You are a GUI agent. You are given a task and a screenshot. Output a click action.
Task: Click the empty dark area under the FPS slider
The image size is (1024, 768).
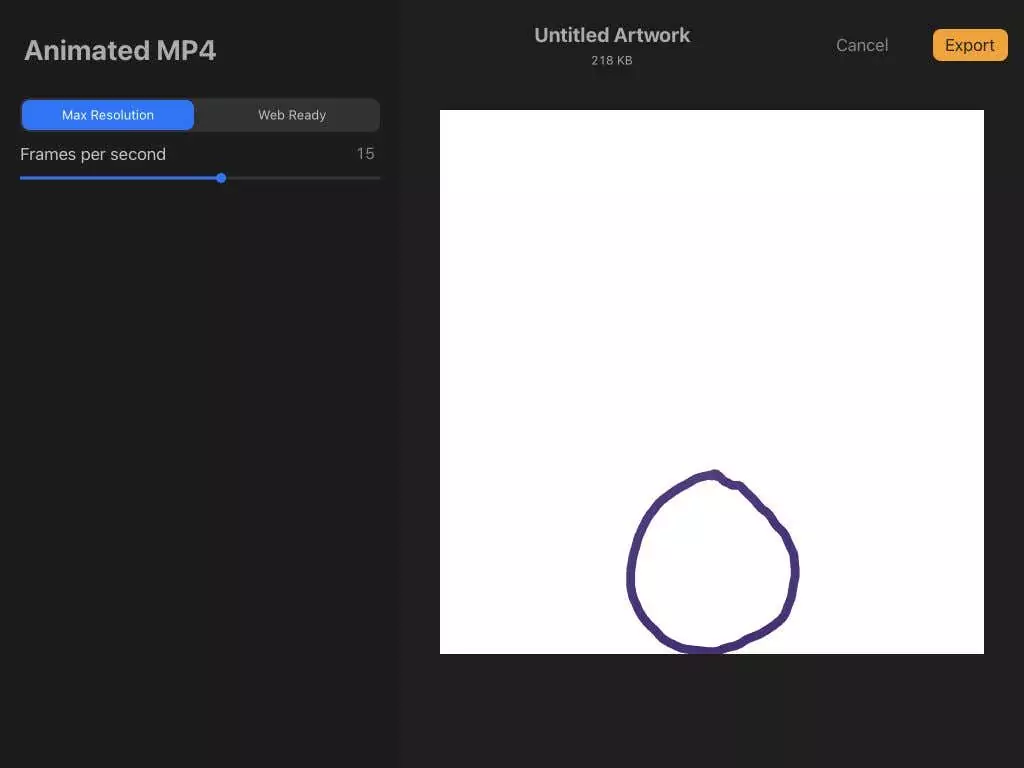click(x=200, y=457)
